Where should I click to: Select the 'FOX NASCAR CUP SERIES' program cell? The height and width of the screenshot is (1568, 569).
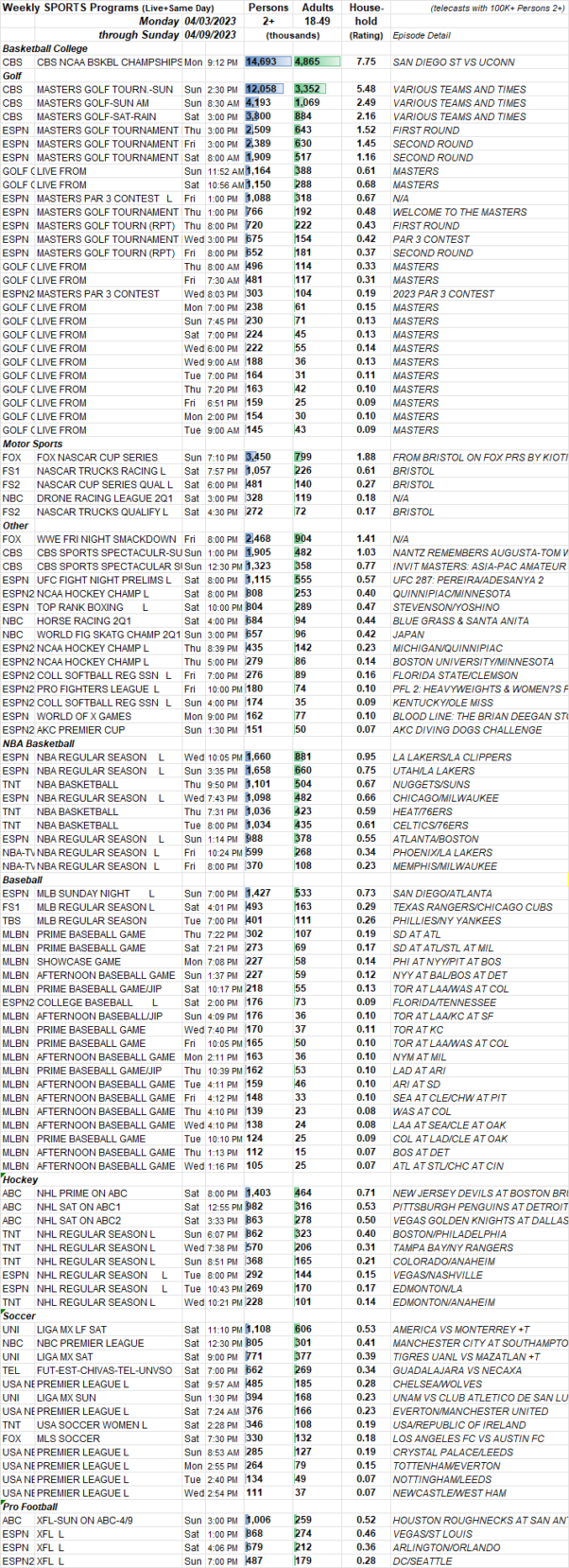[x=96, y=458]
